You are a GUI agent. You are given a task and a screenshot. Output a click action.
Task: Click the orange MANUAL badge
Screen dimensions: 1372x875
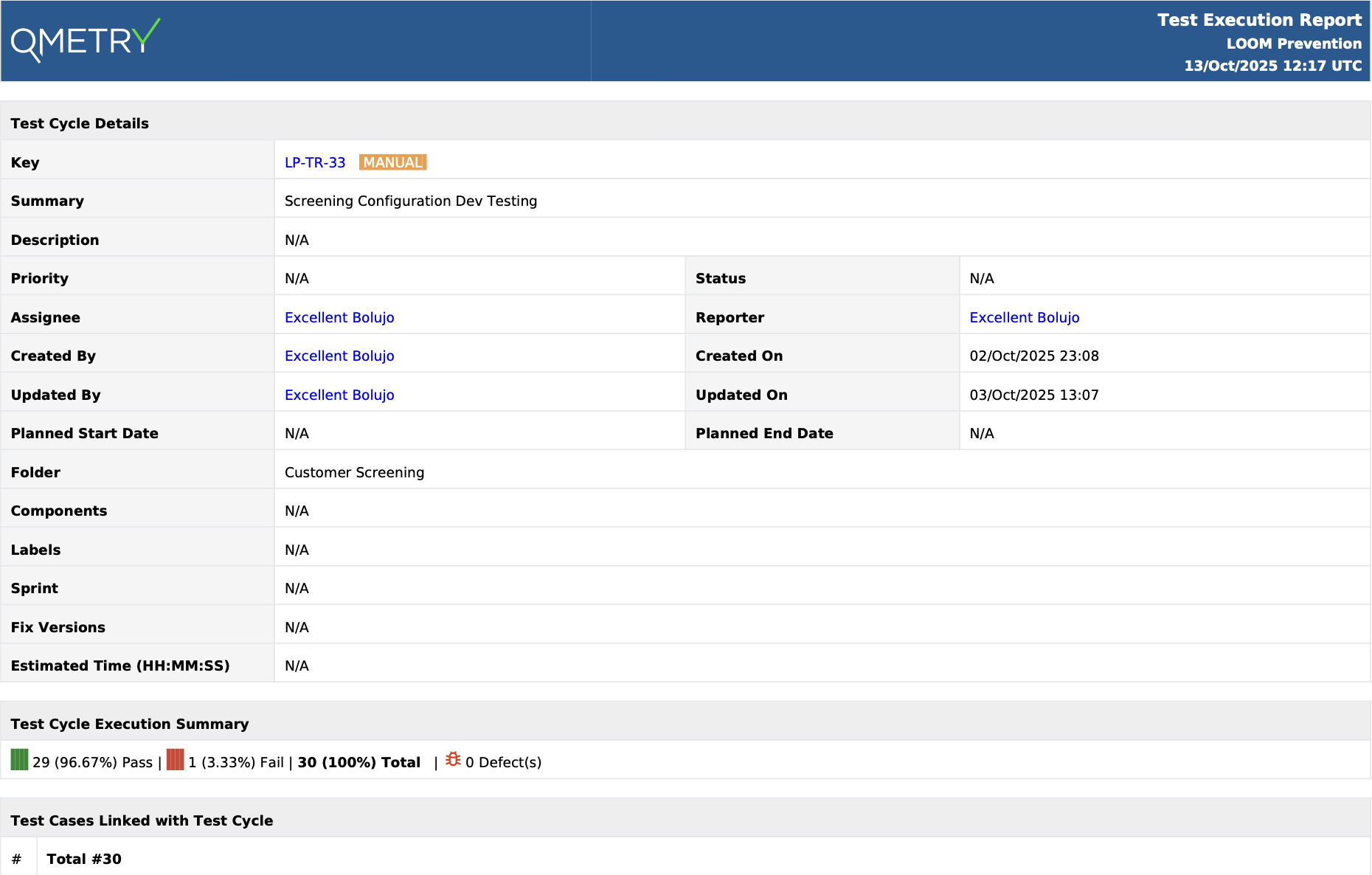coord(392,162)
